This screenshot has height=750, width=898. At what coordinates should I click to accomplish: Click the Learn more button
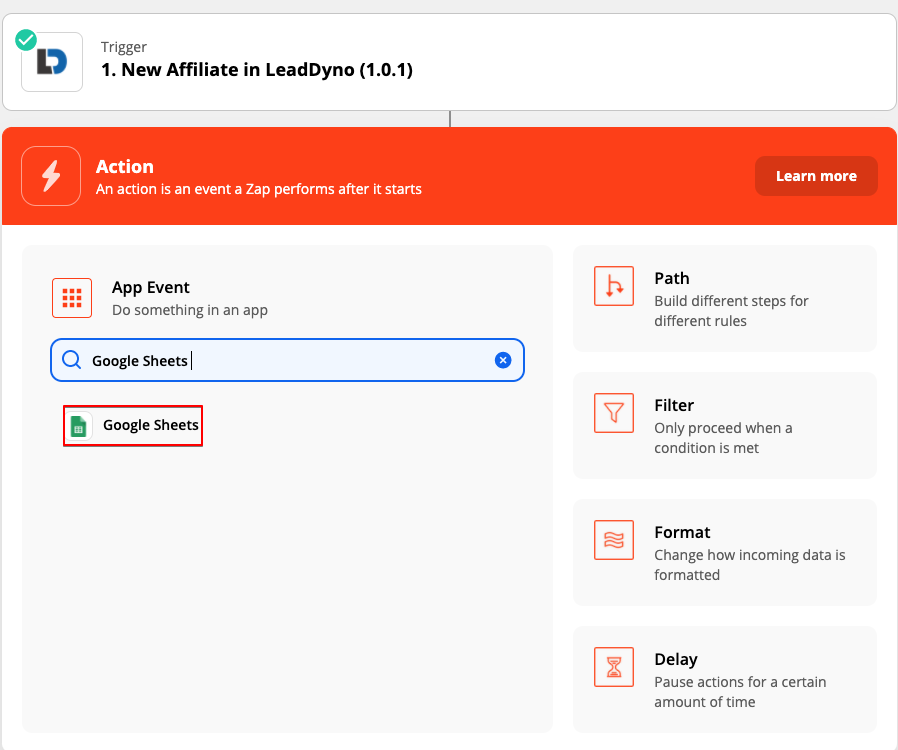pos(816,176)
